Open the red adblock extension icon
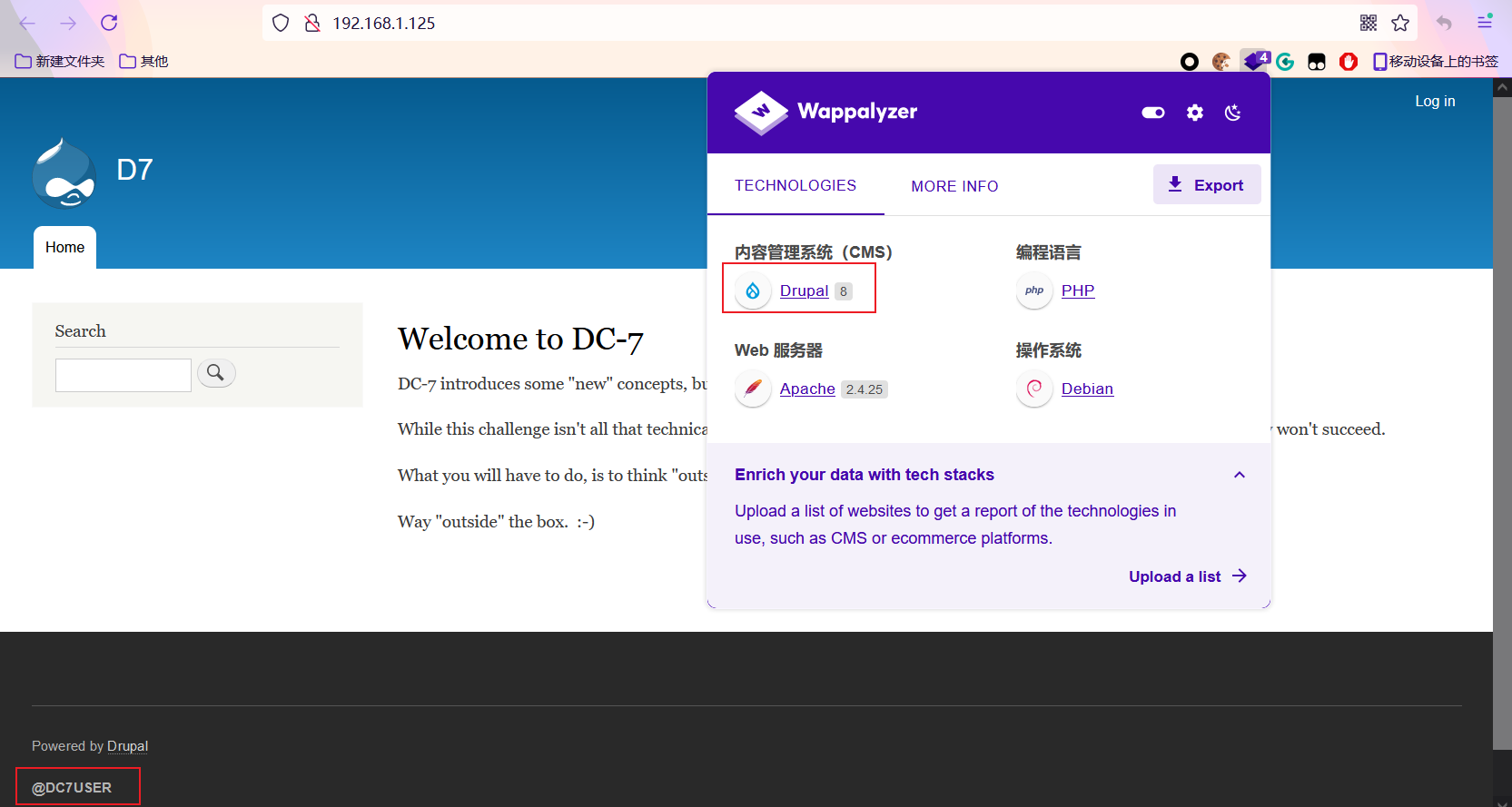This screenshot has height=807, width=1512. 1349,62
